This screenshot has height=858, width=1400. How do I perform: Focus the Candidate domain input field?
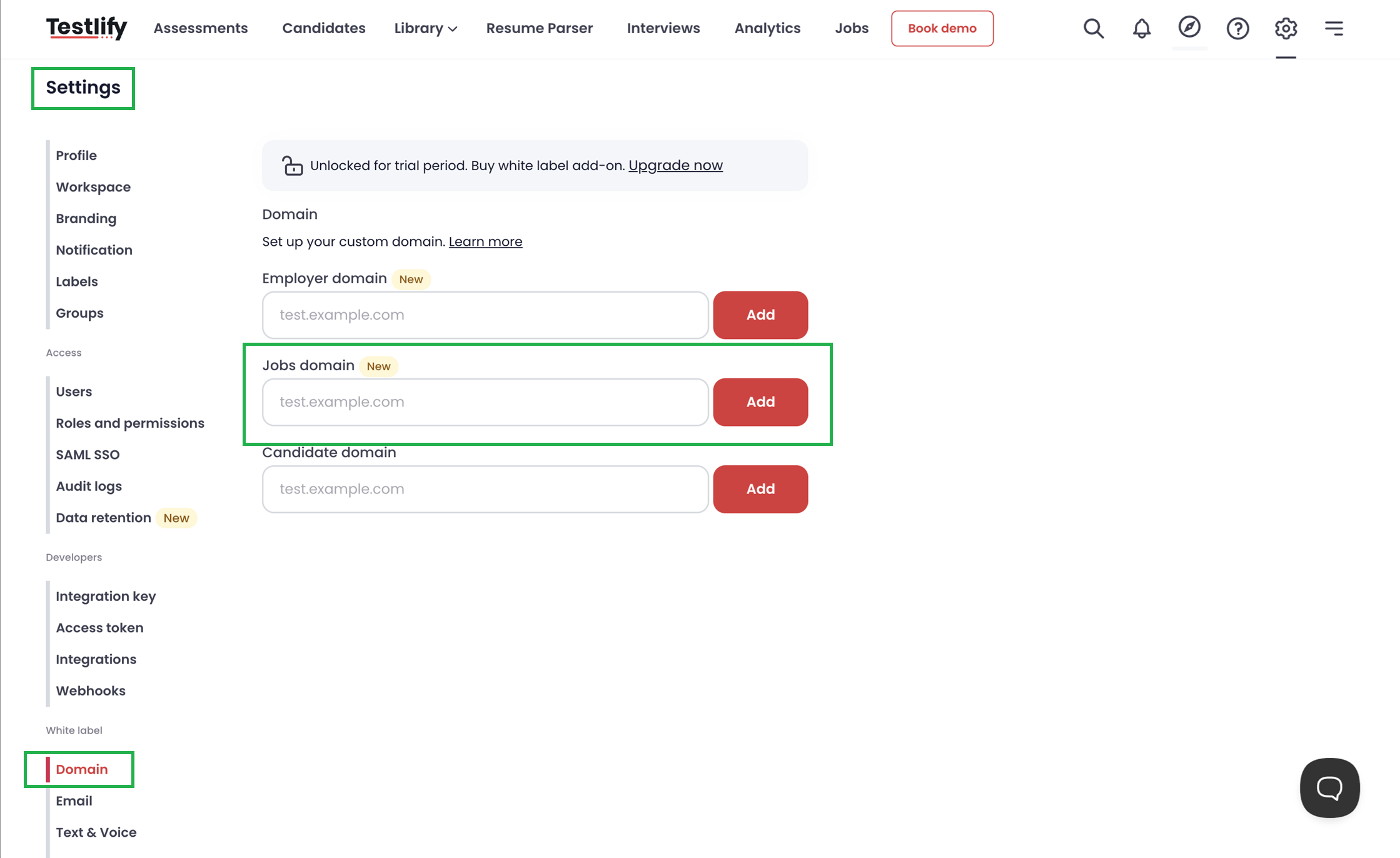[x=485, y=489]
